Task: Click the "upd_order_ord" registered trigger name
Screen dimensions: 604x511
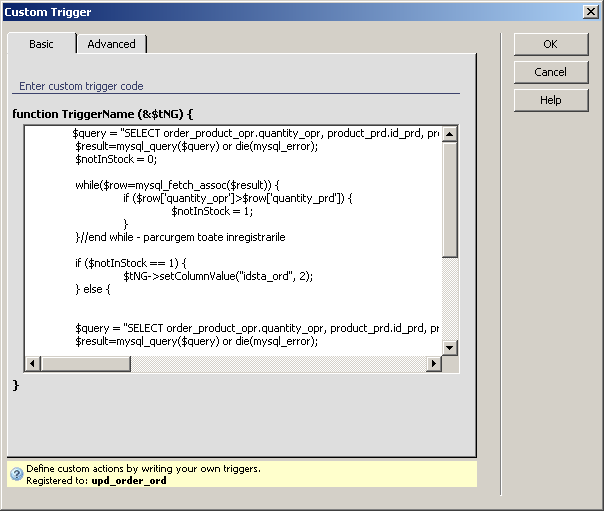Action: click(x=128, y=480)
